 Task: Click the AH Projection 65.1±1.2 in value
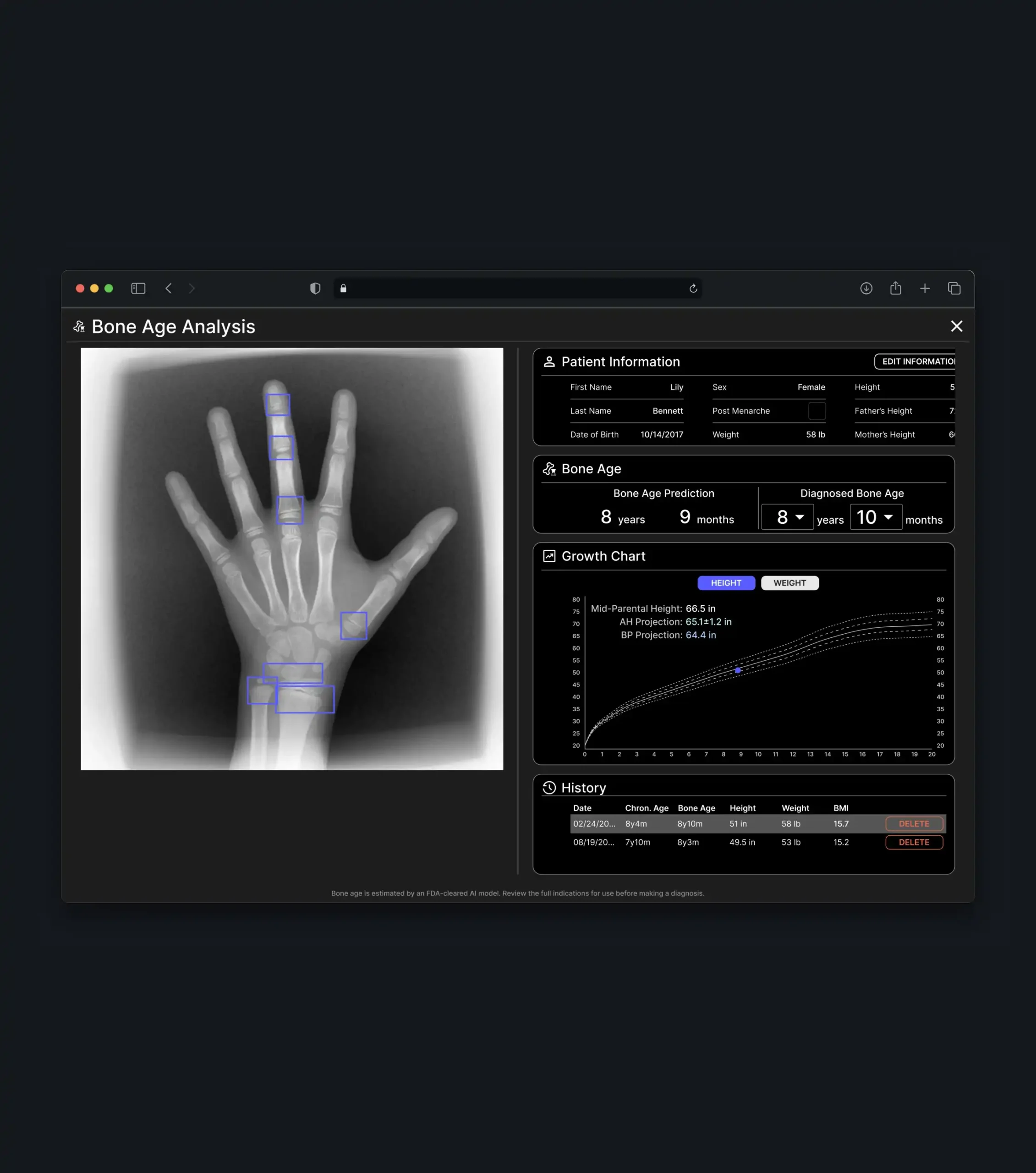pos(708,621)
